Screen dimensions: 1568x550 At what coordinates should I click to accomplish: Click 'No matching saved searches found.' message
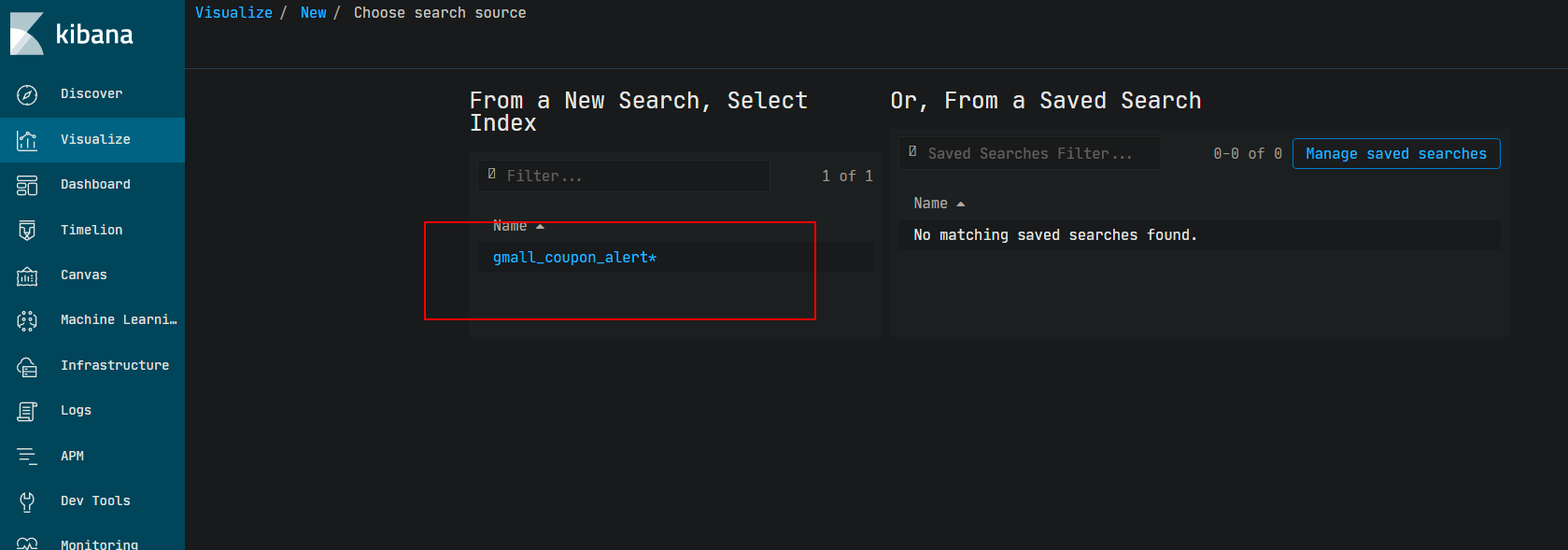point(1055,235)
